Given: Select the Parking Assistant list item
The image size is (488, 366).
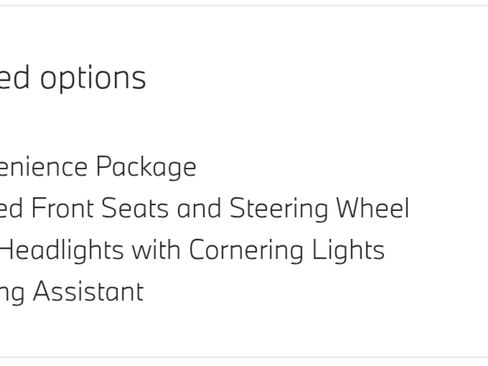Looking at the screenshot, I should click(72, 292).
